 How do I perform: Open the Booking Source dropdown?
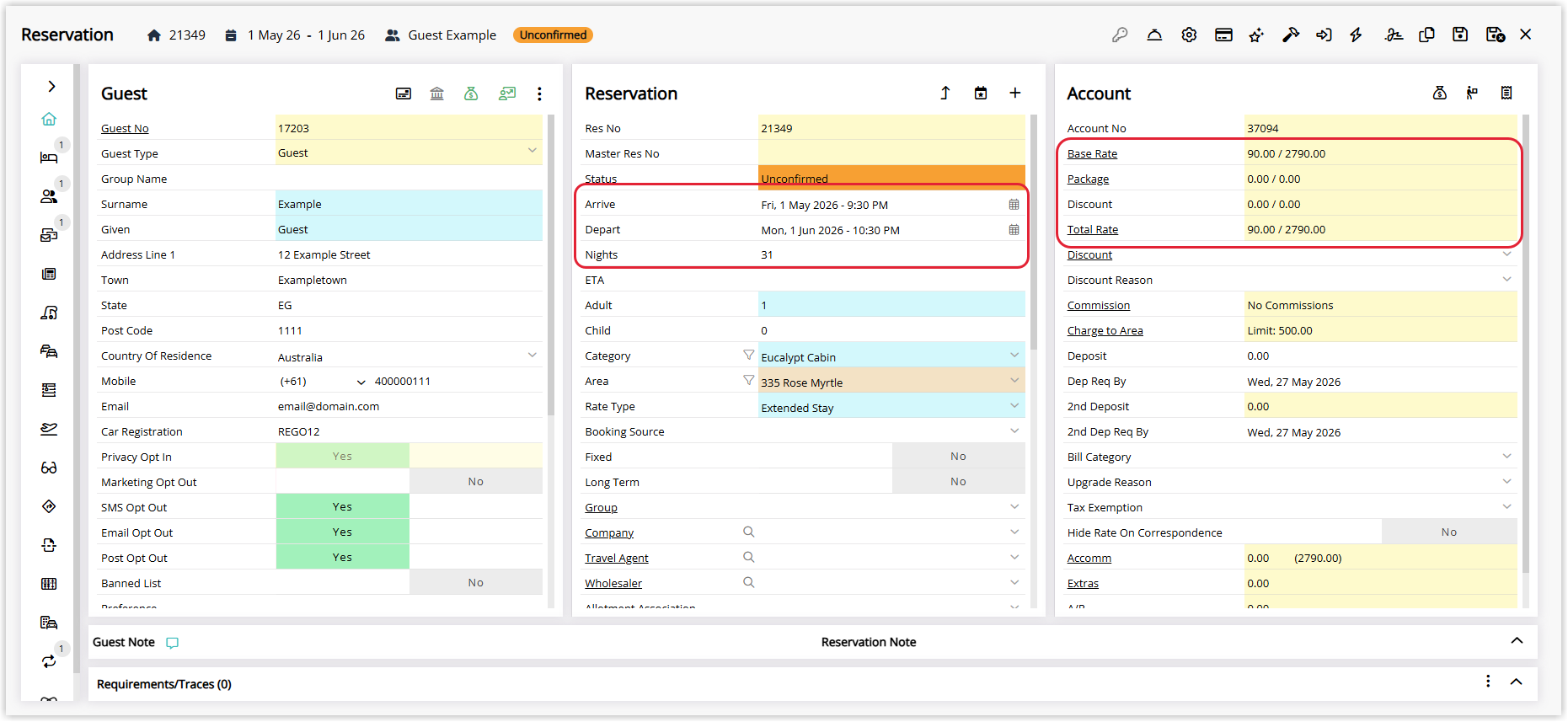point(1014,431)
